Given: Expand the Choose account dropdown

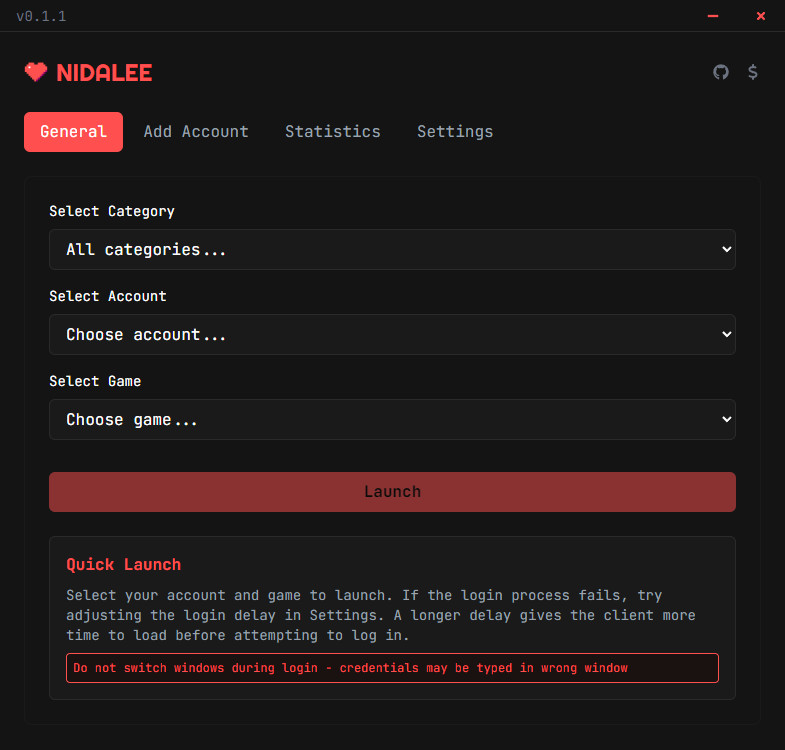Looking at the screenshot, I should pyautogui.click(x=392, y=334).
